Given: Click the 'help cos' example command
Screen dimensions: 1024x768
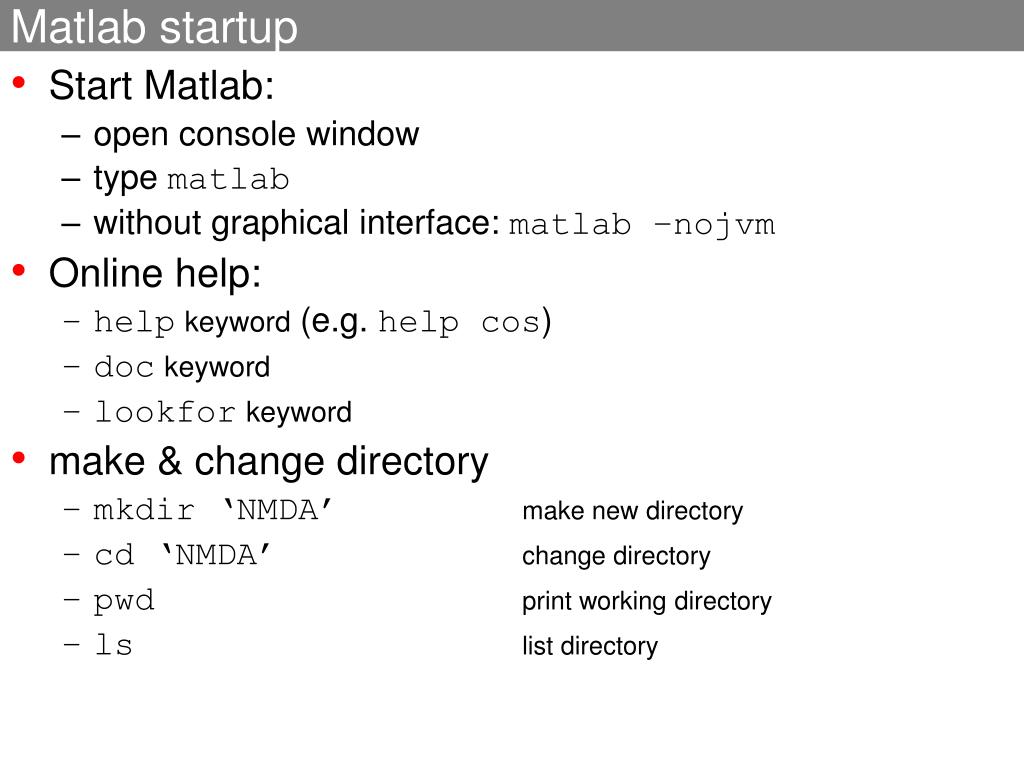Looking at the screenshot, I should click(459, 322).
